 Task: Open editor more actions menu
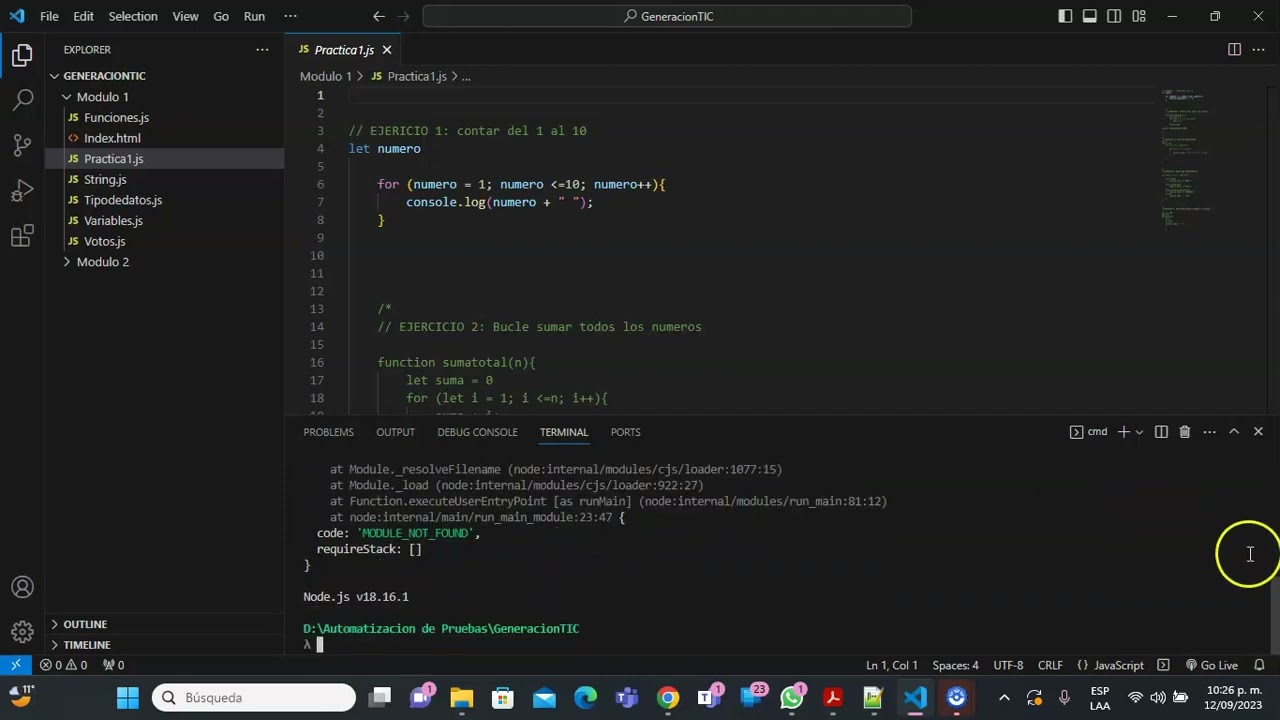click(x=1258, y=49)
